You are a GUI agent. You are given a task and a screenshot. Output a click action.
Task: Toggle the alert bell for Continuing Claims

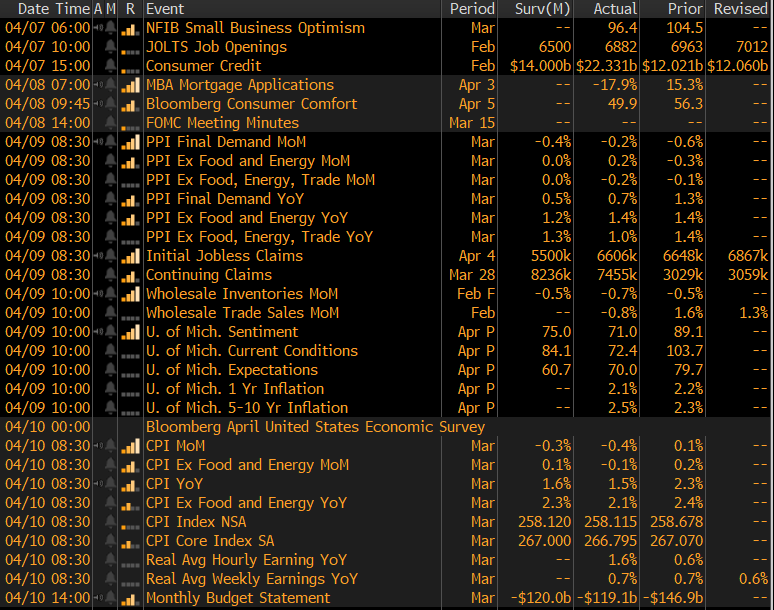(111, 275)
